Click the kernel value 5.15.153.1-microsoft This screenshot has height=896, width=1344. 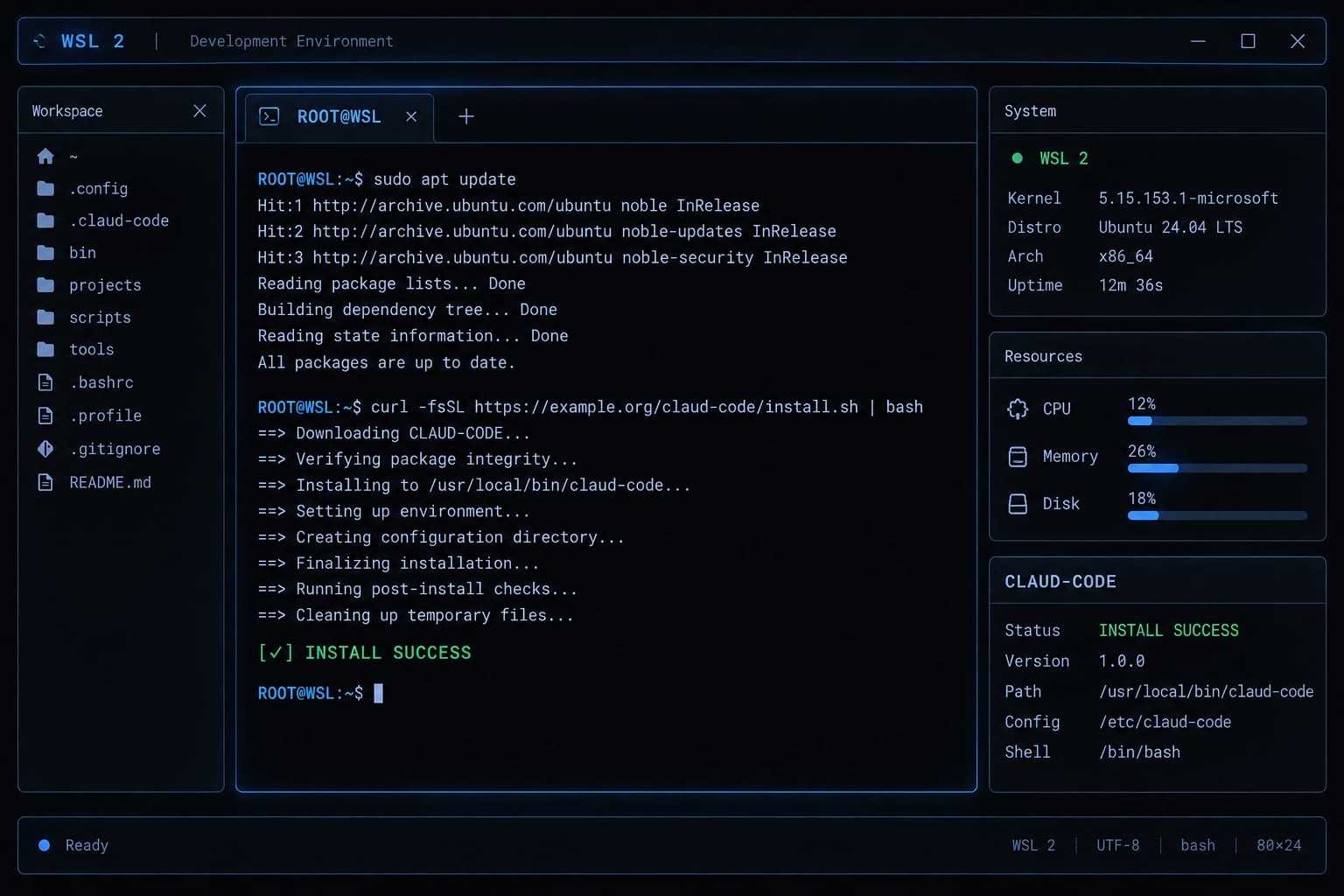click(x=1188, y=199)
